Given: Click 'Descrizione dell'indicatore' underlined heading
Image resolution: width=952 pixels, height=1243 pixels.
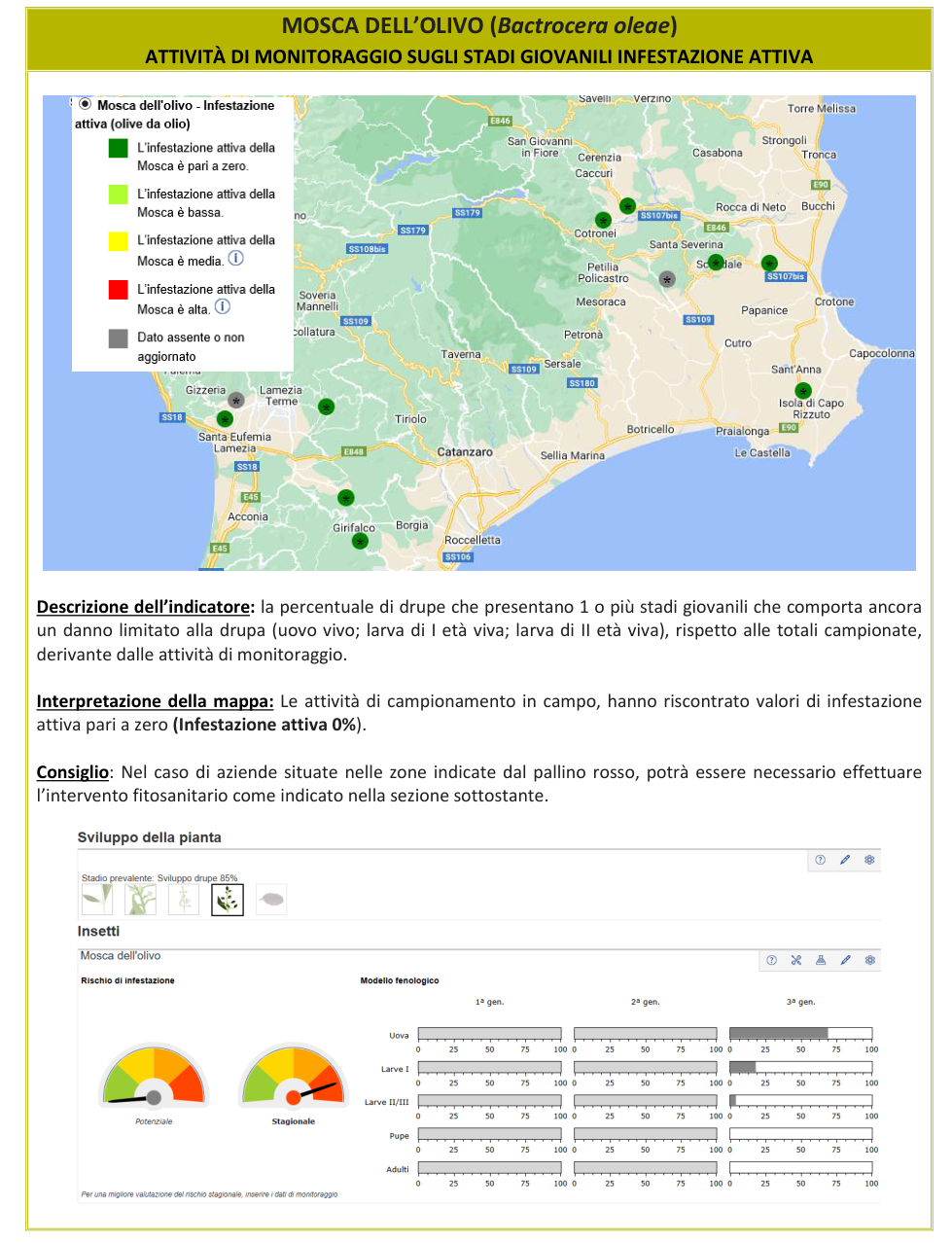Looking at the screenshot, I should (146, 607).
